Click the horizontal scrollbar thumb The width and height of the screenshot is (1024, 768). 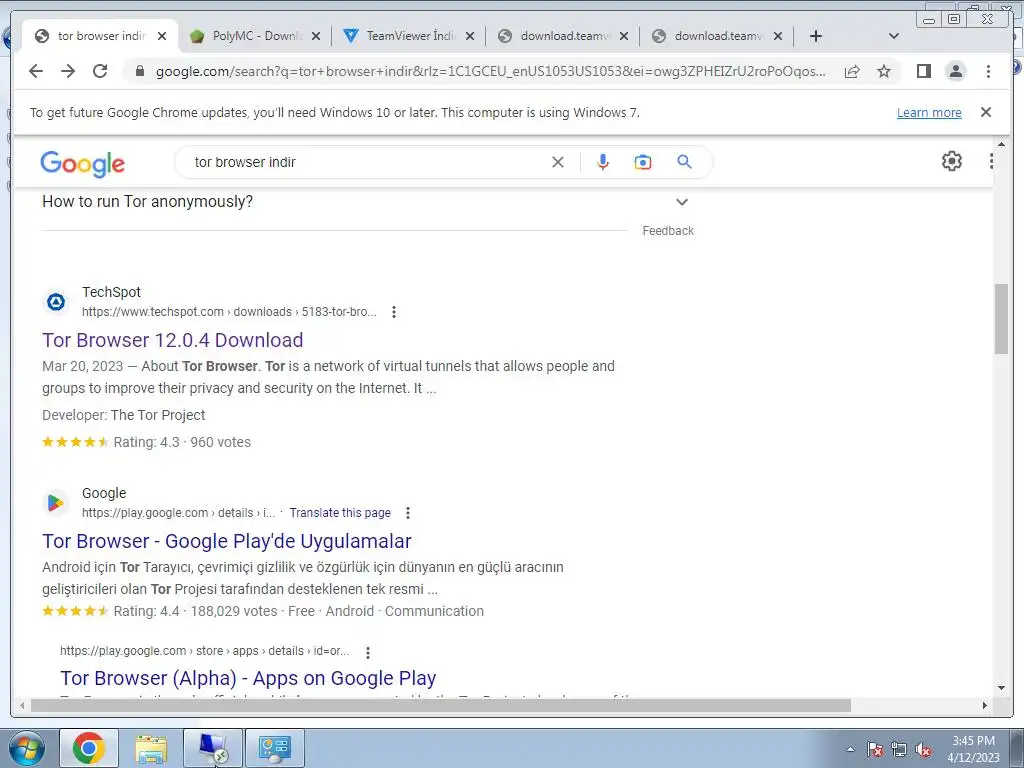point(441,705)
